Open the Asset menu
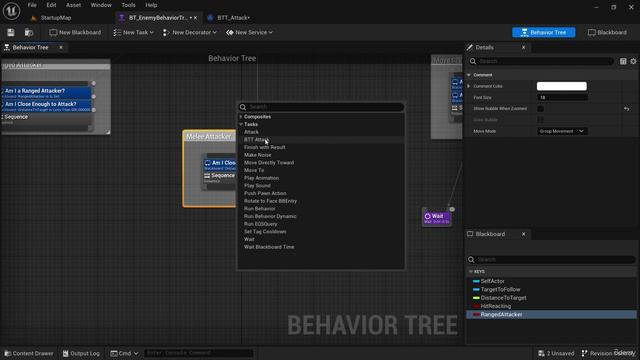Viewport: 640px width, 360px height. pos(73,5)
